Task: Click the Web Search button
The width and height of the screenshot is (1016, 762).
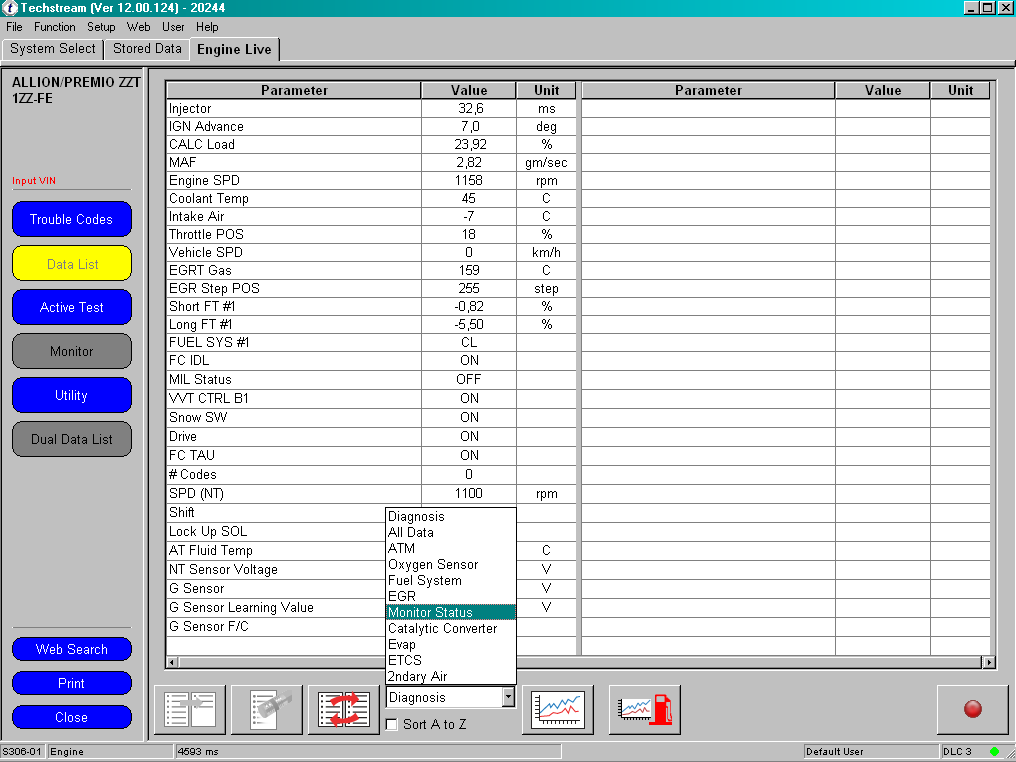Action: pyautogui.click(x=72, y=650)
